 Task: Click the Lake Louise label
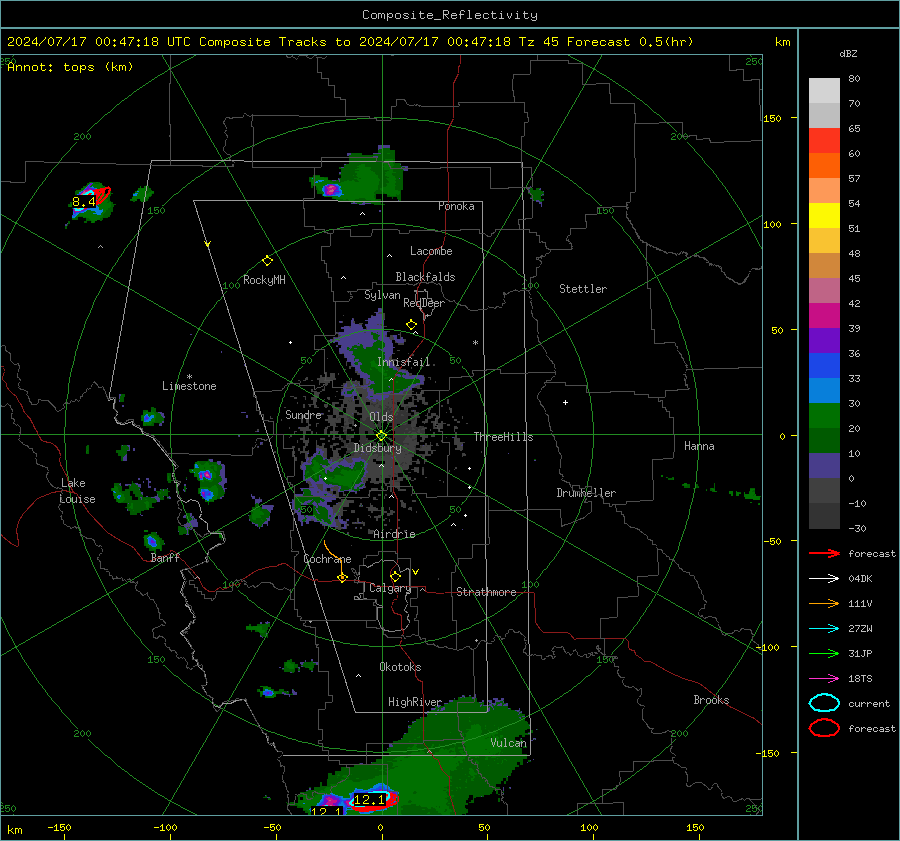coord(78,491)
